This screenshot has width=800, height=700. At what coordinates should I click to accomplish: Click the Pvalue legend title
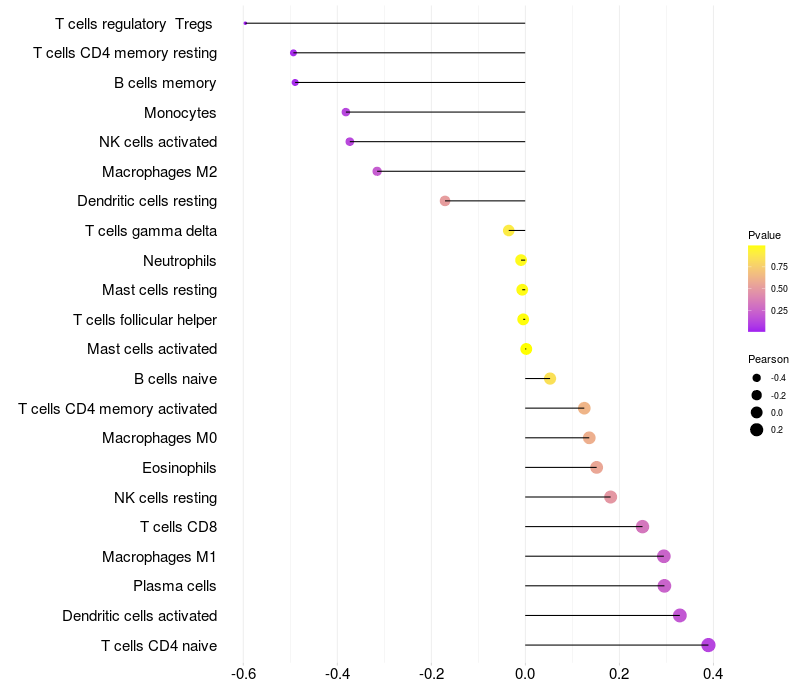tap(764, 235)
